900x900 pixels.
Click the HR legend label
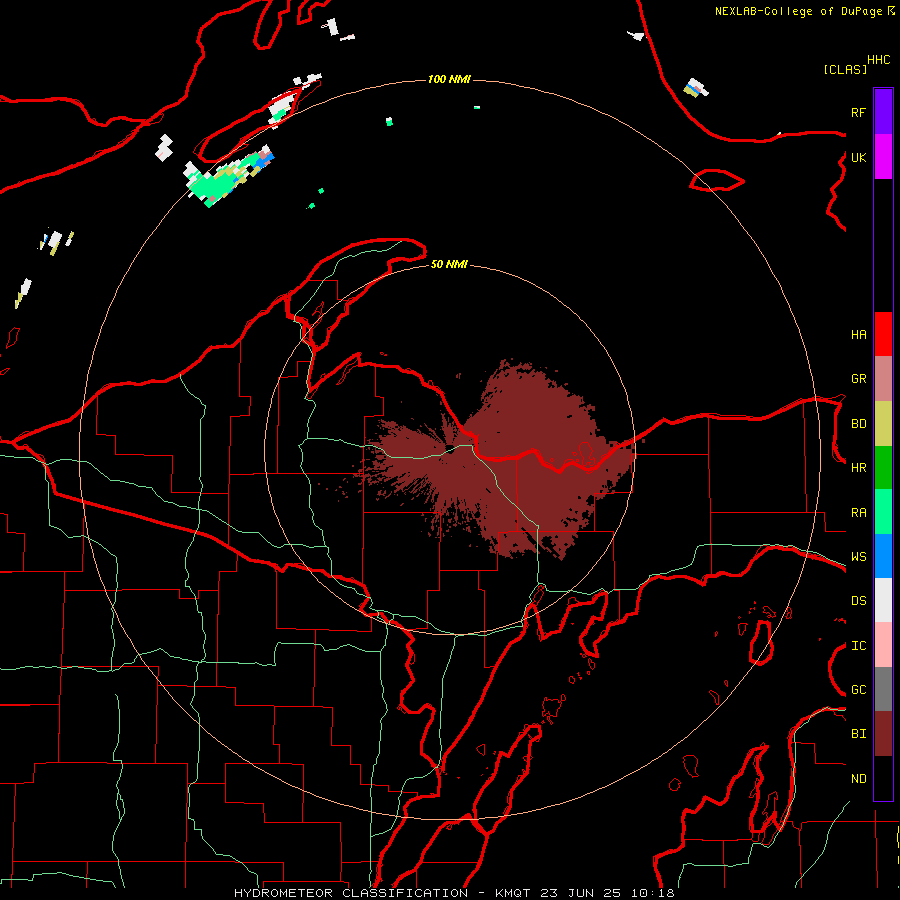point(858,468)
